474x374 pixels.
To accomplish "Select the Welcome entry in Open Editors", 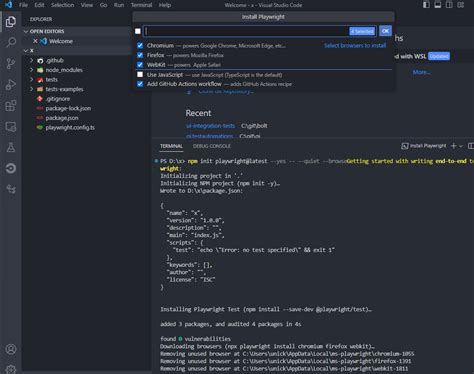I will tap(61, 41).
